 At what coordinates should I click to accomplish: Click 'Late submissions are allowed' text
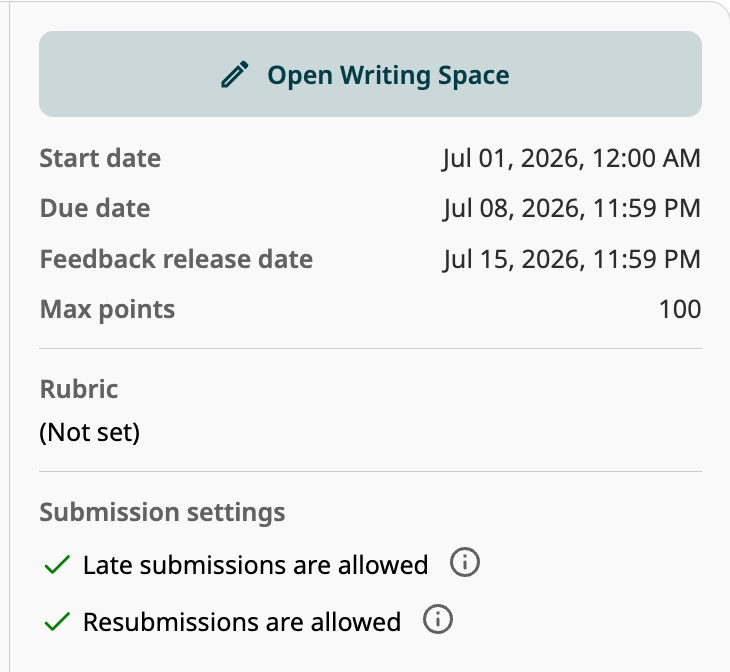pyautogui.click(x=255, y=565)
